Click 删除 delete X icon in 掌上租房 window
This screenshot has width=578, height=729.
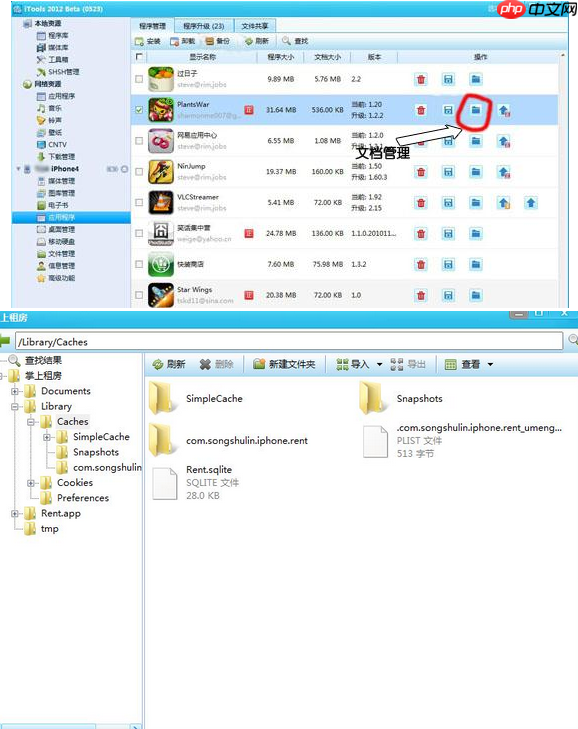[205, 364]
